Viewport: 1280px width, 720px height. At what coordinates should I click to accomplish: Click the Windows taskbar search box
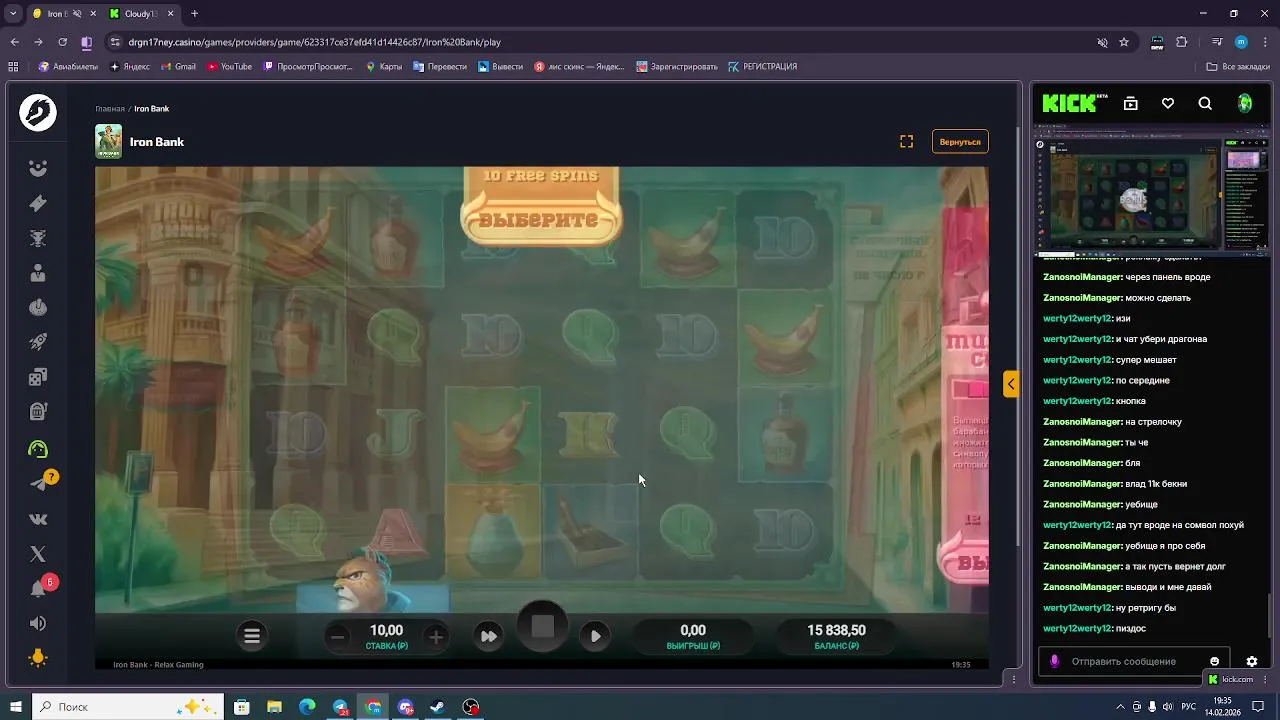coord(128,707)
